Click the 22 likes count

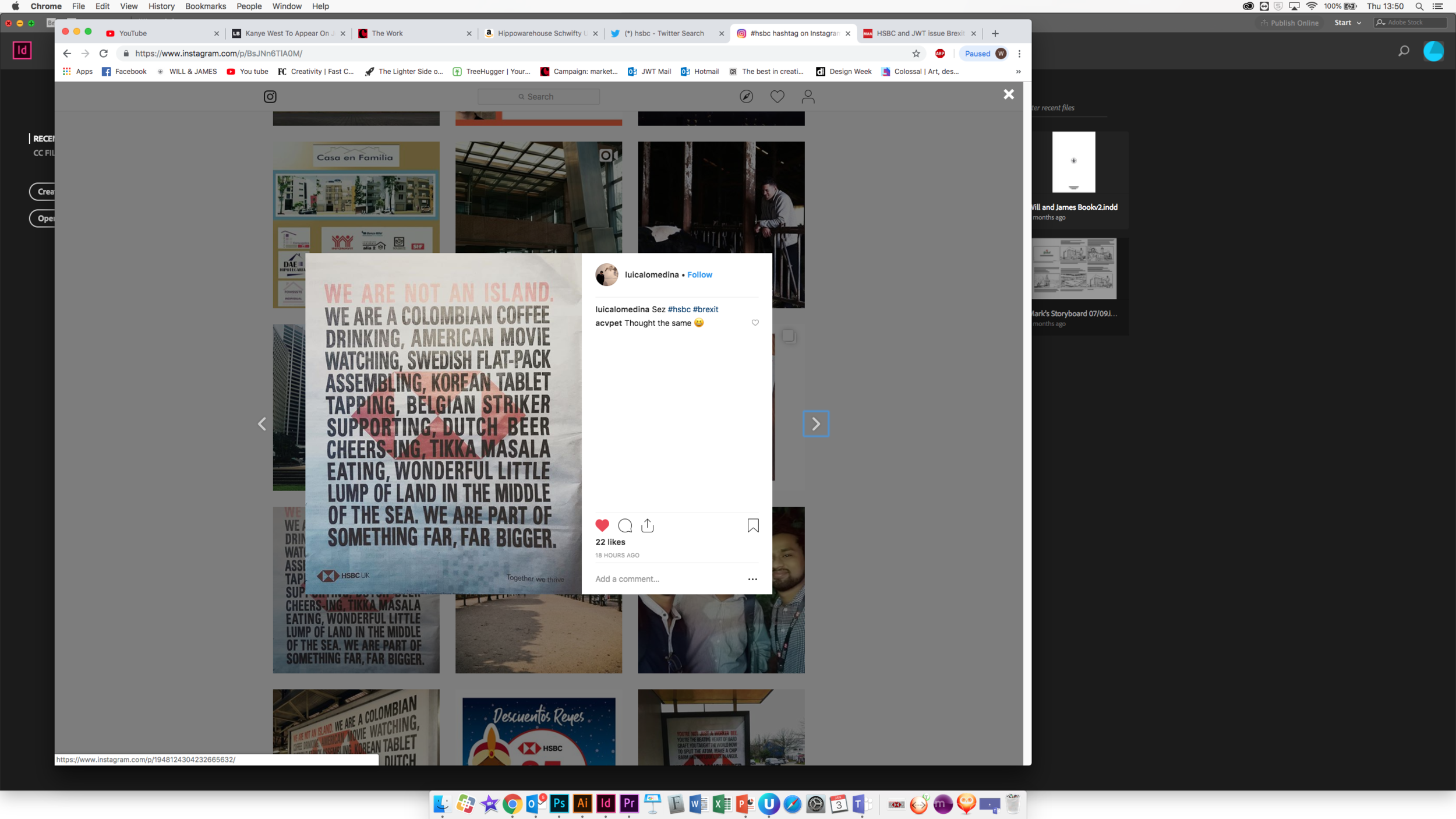[x=610, y=542]
